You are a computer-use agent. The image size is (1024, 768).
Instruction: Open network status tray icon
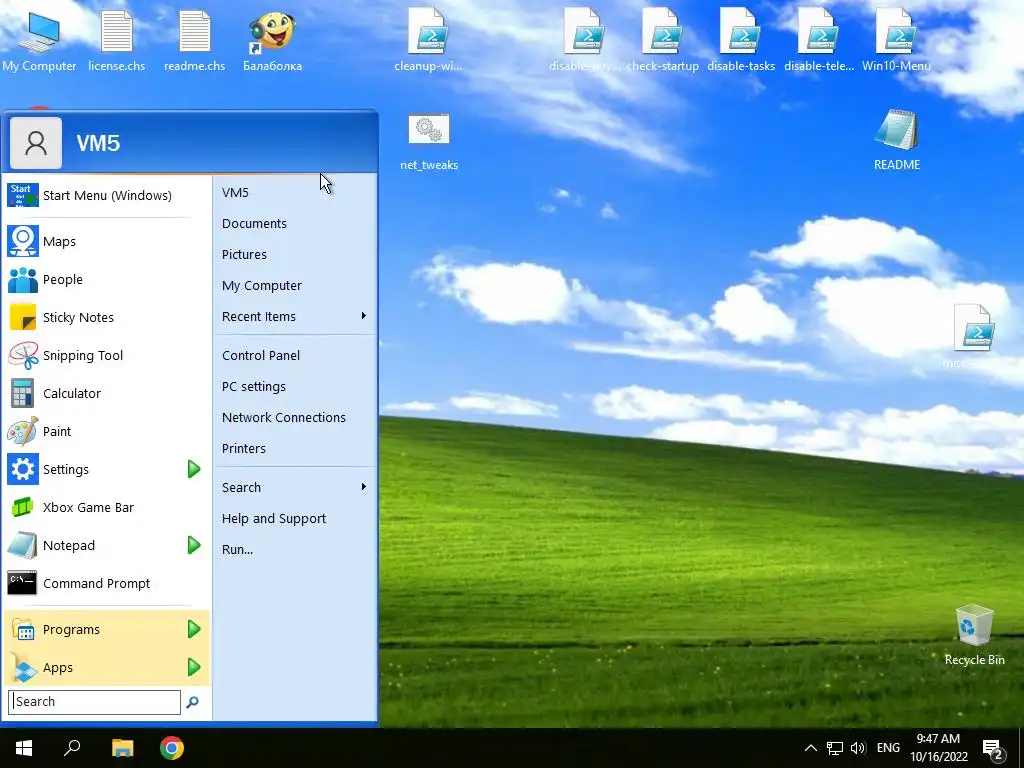coord(834,748)
